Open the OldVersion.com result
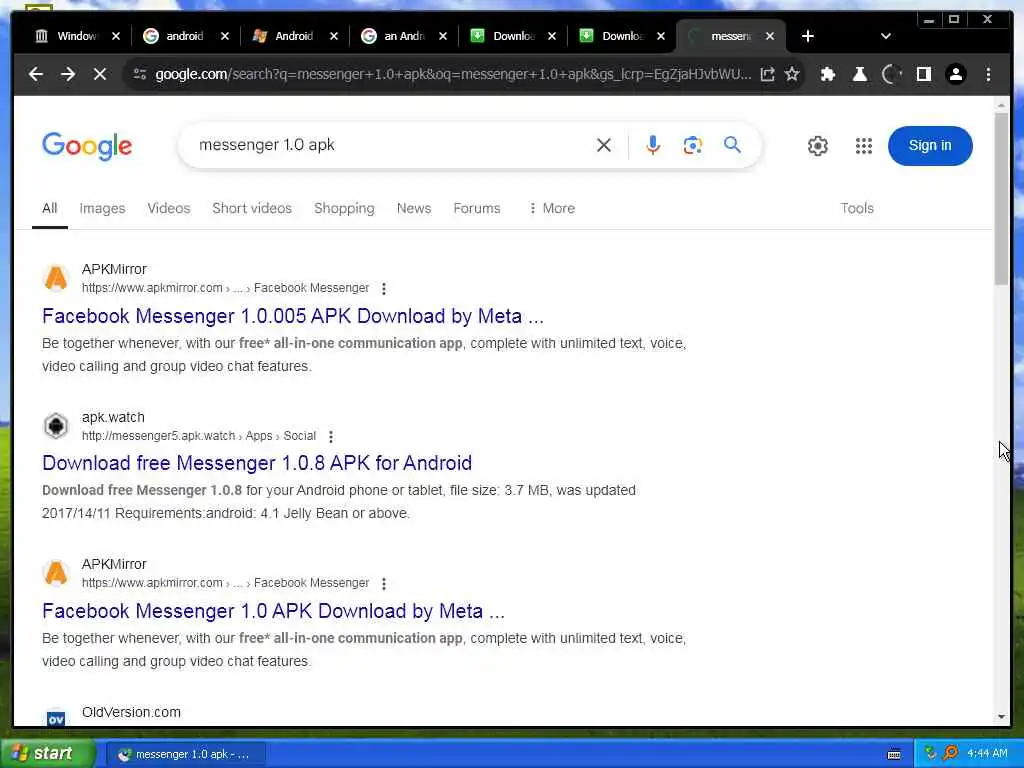 [x=131, y=712]
